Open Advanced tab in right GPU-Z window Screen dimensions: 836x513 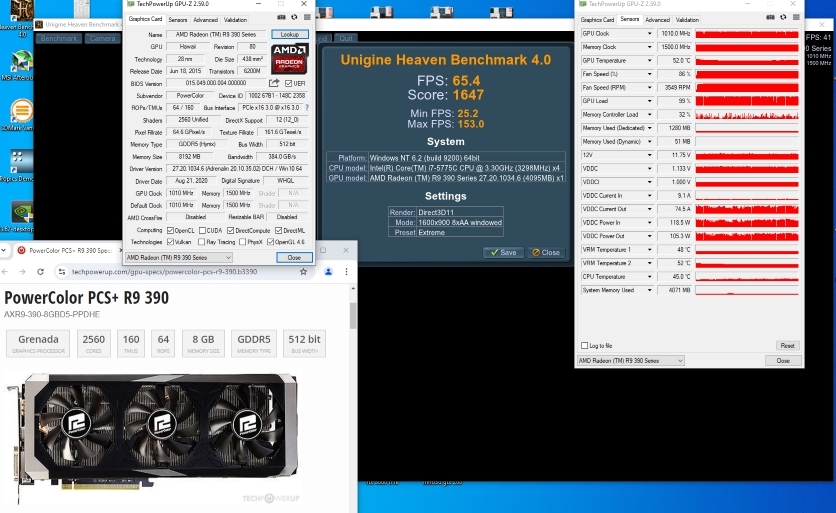pos(657,20)
